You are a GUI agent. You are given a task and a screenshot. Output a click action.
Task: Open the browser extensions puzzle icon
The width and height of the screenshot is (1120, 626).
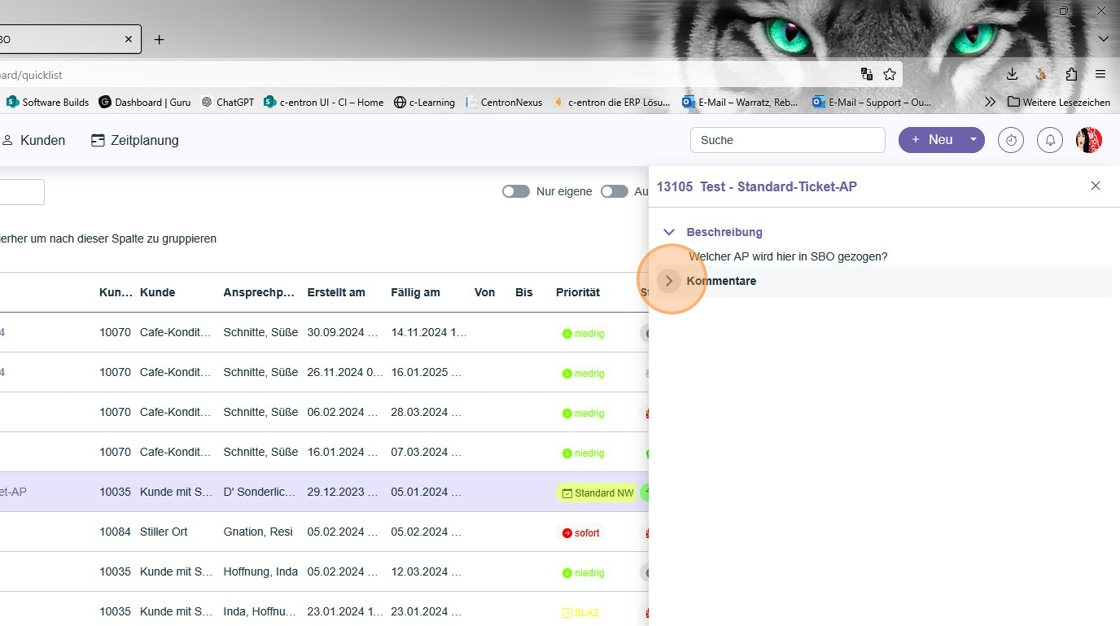(1071, 74)
